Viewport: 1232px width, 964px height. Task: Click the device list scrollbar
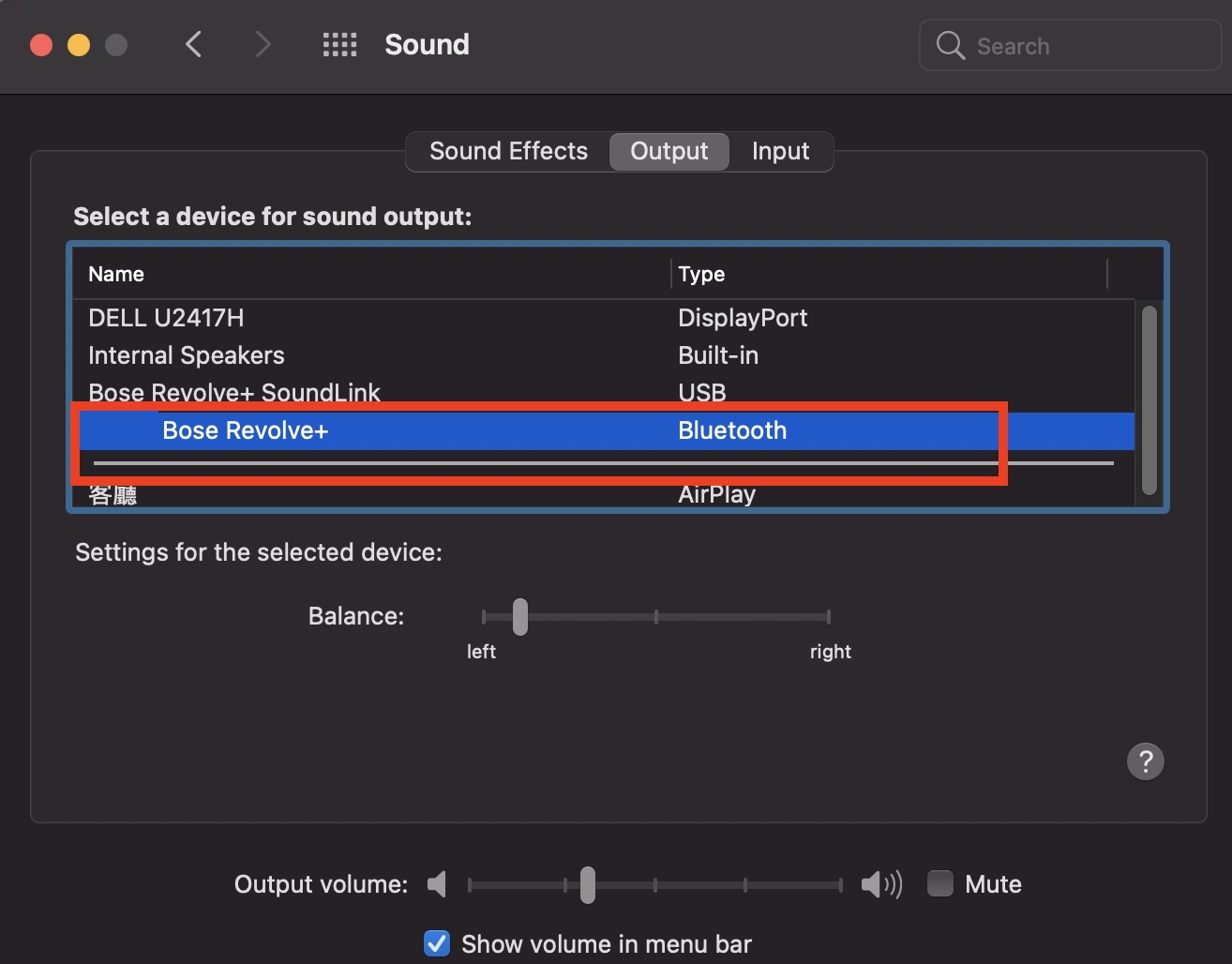click(x=1149, y=400)
